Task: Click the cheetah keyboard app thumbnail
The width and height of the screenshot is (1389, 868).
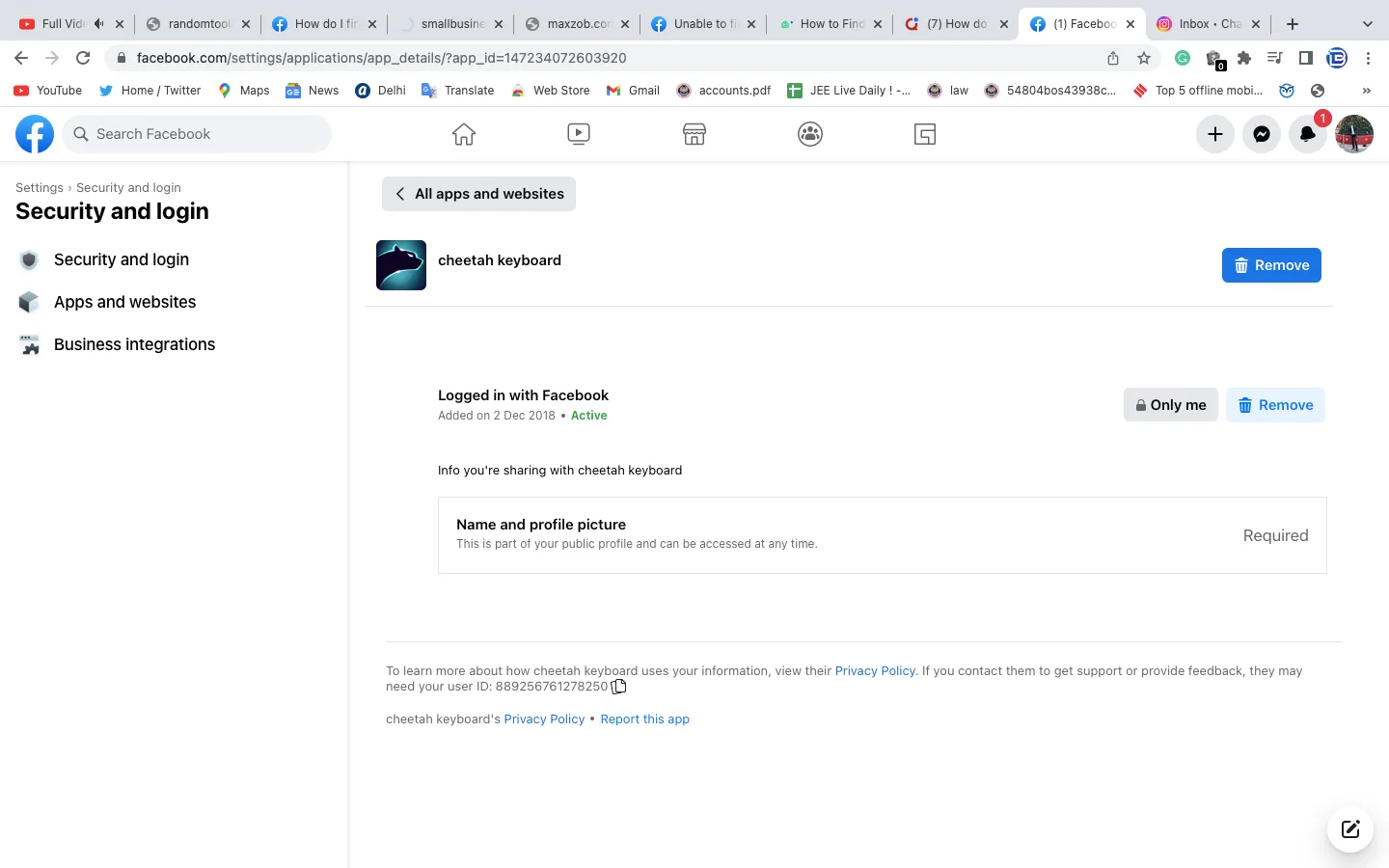Action: coord(401,265)
